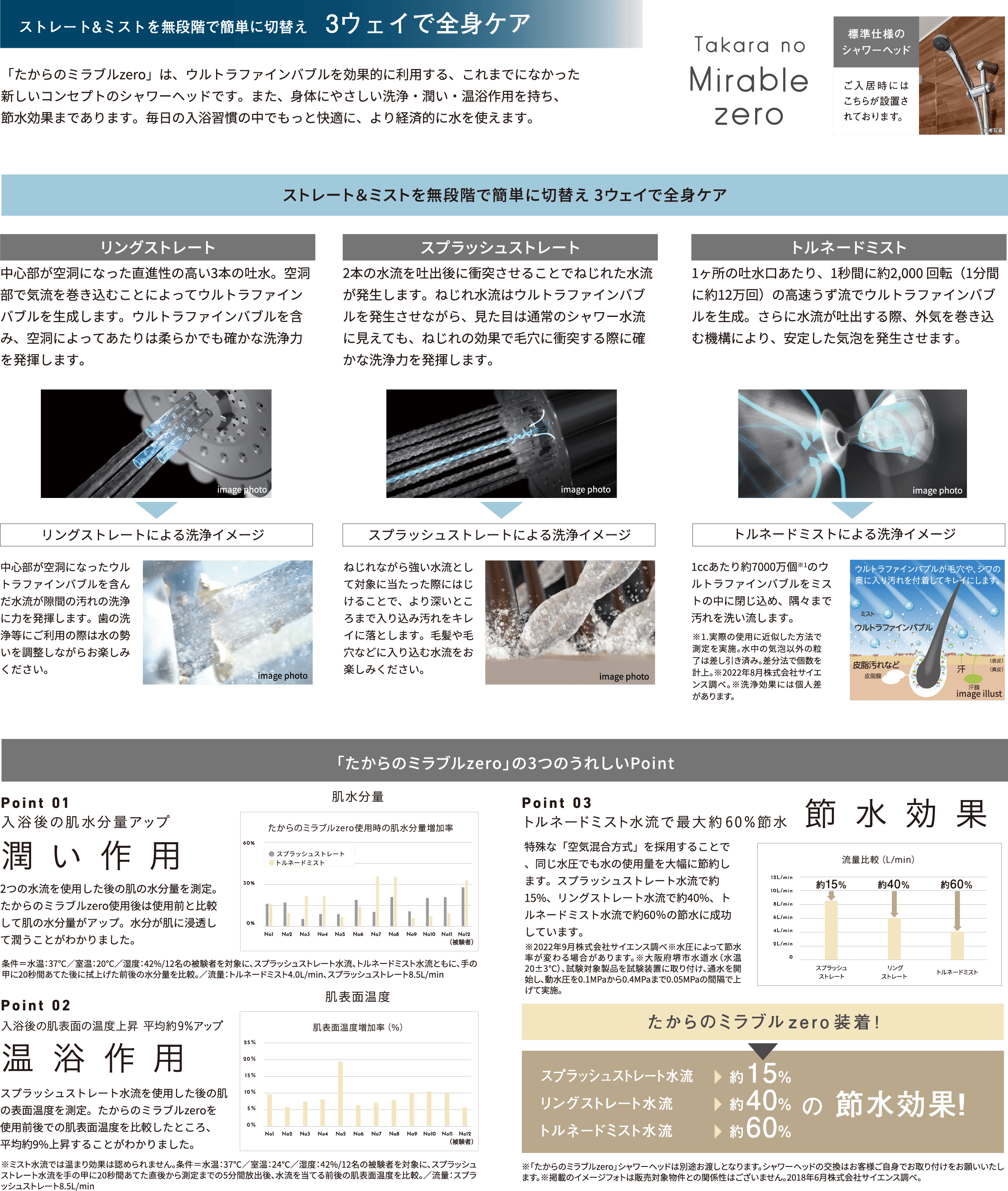
Task: Click the 潤い作用 large title
Action: point(92,856)
